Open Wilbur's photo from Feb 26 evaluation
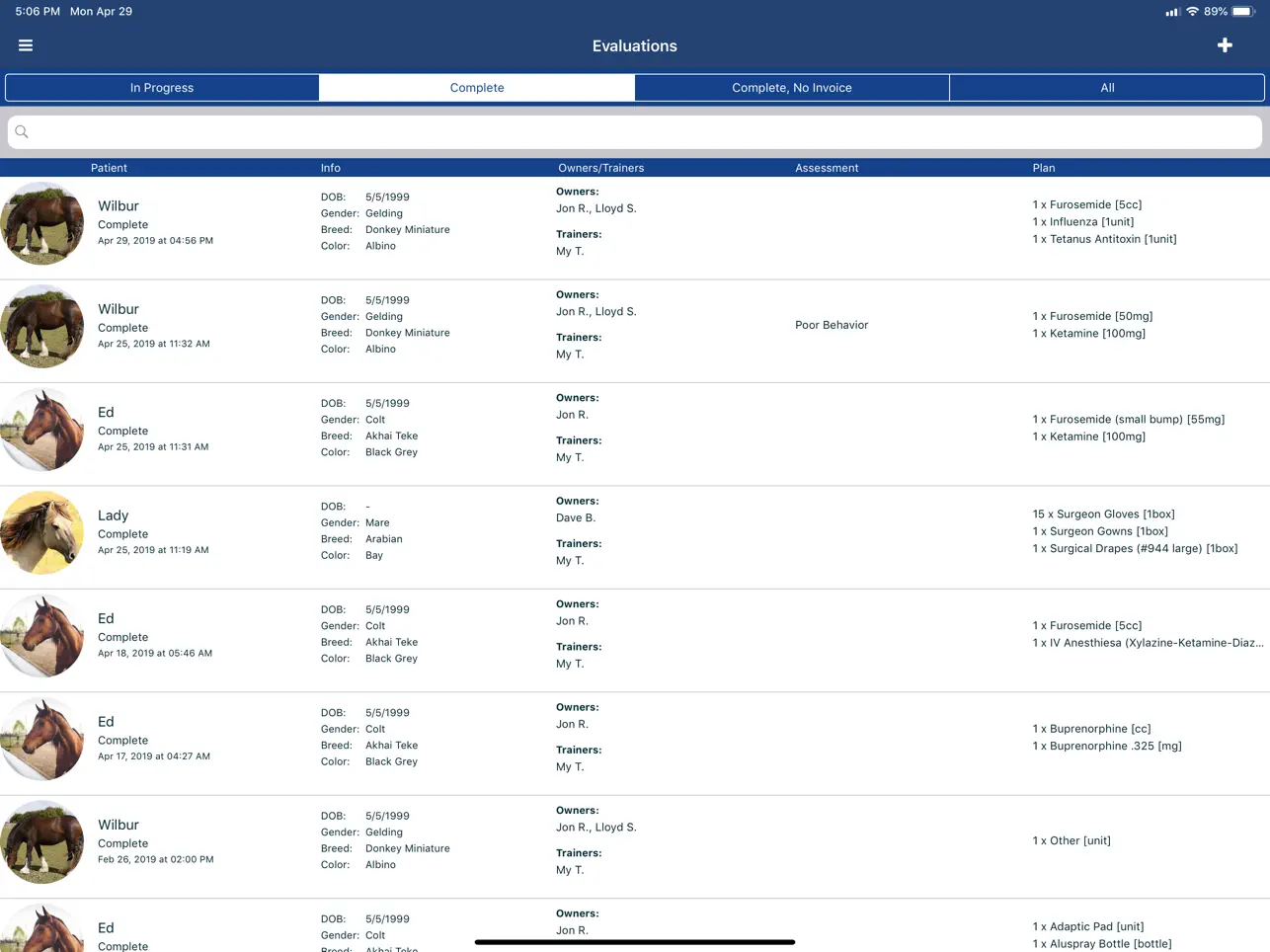 [41, 842]
